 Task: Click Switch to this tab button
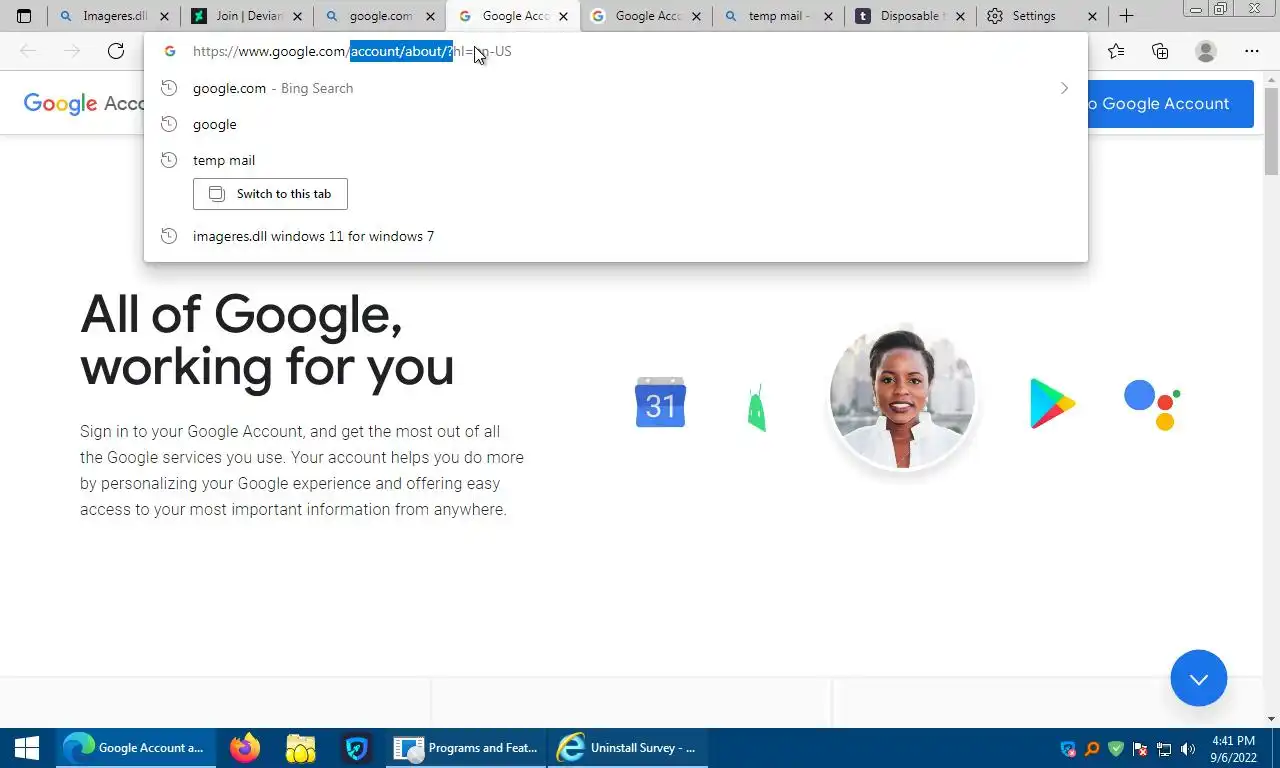coord(270,194)
